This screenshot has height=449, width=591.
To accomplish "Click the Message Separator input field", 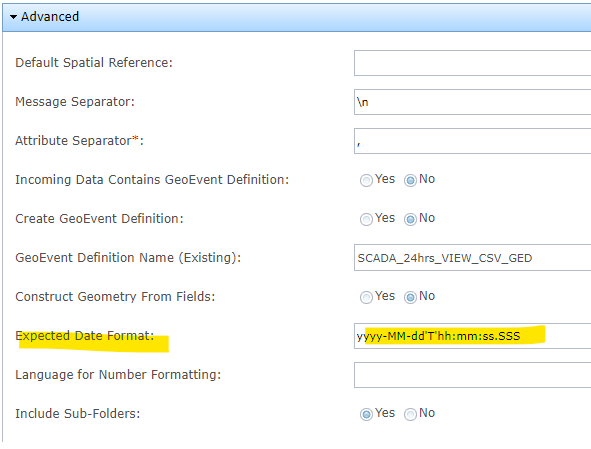I will tap(473, 102).
